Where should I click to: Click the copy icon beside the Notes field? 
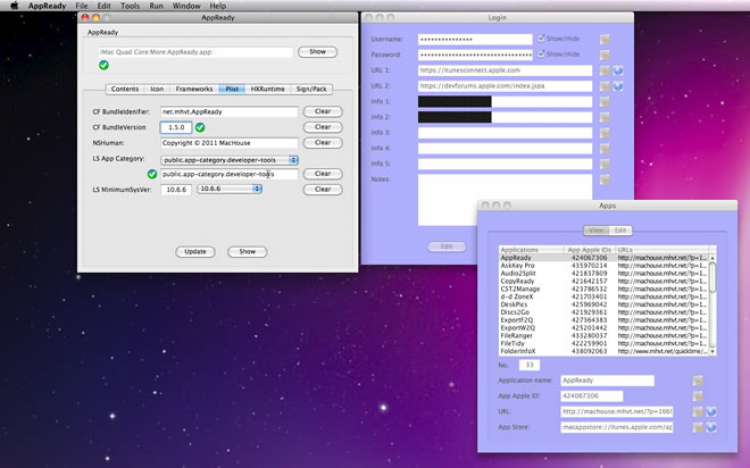pos(605,180)
